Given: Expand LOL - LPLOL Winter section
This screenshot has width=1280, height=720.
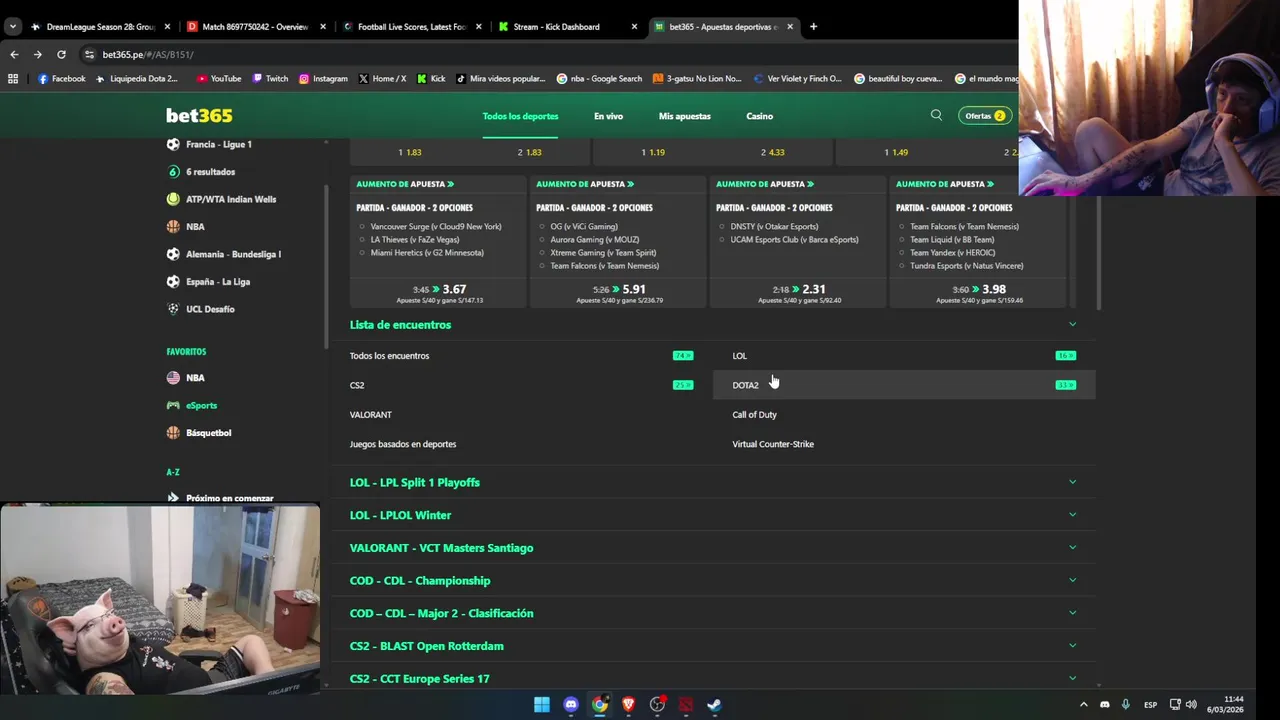Looking at the screenshot, I should (x=713, y=515).
